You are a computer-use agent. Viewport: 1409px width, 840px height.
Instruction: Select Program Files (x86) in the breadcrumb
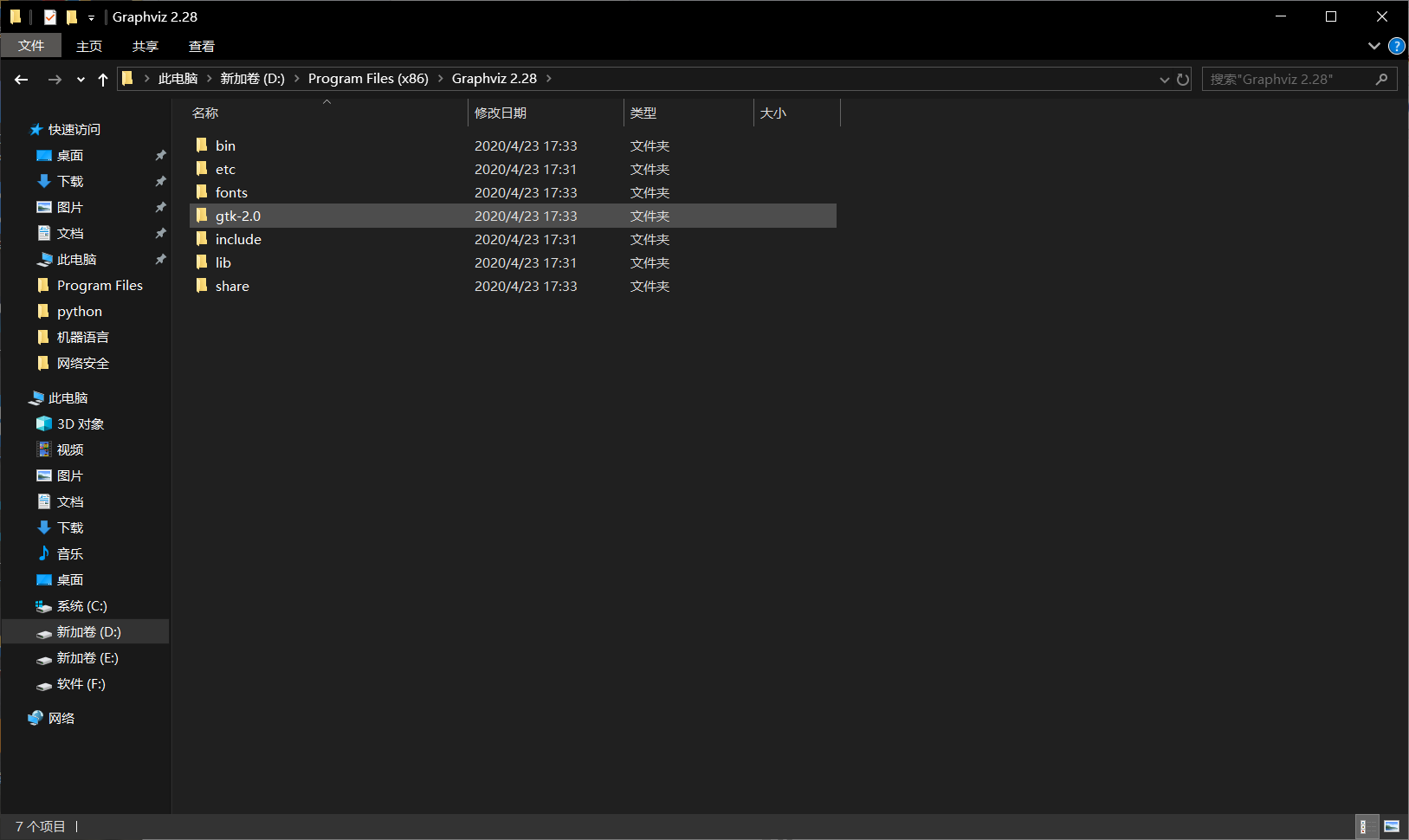pyautogui.click(x=368, y=79)
